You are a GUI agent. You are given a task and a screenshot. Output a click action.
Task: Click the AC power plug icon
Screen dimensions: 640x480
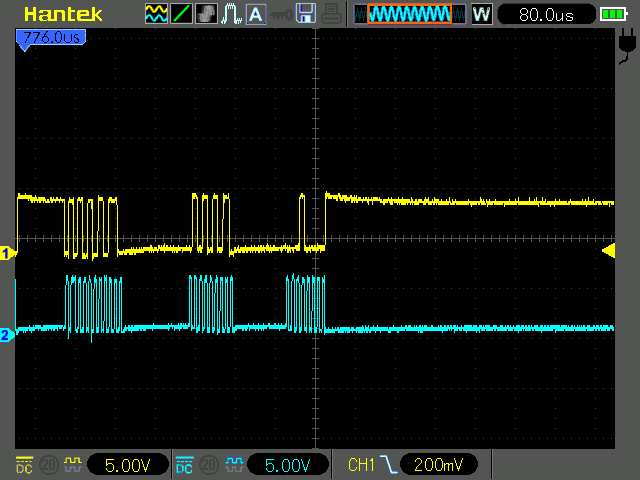627,46
